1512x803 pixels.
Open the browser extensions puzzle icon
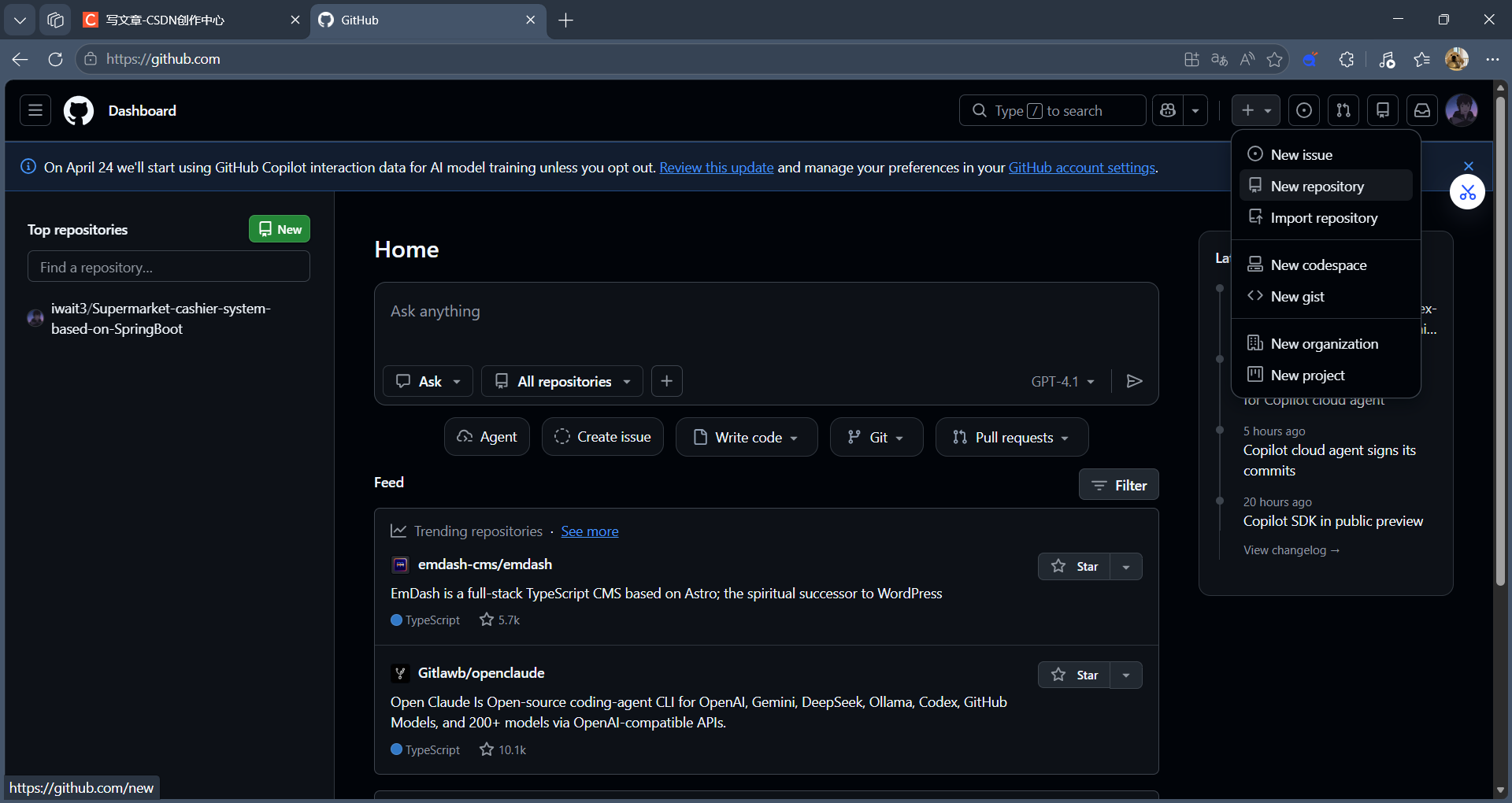tap(1347, 59)
